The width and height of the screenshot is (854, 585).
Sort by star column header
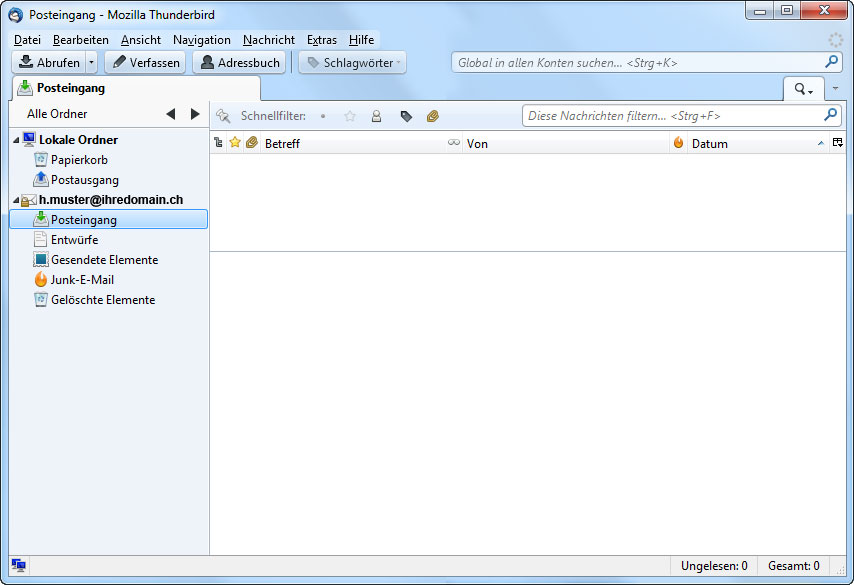pos(235,143)
